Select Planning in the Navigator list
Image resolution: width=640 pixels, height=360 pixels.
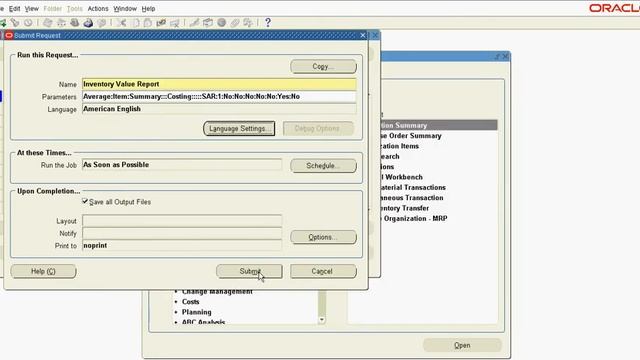[197, 312]
